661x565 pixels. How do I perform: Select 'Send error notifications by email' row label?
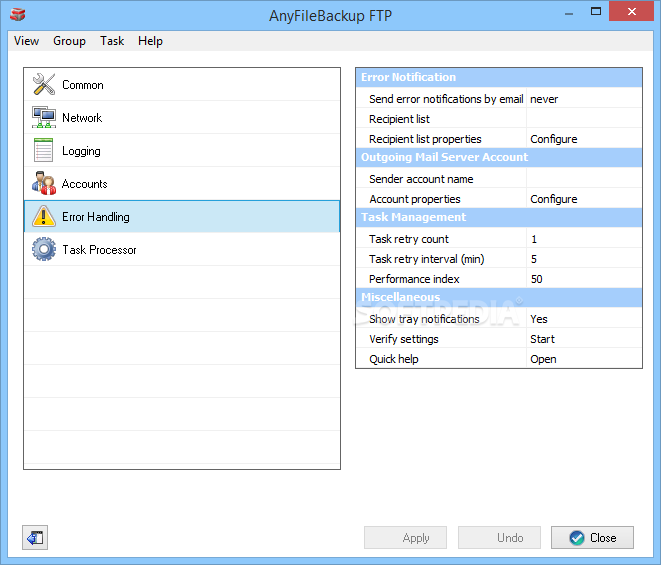click(446, 99)
